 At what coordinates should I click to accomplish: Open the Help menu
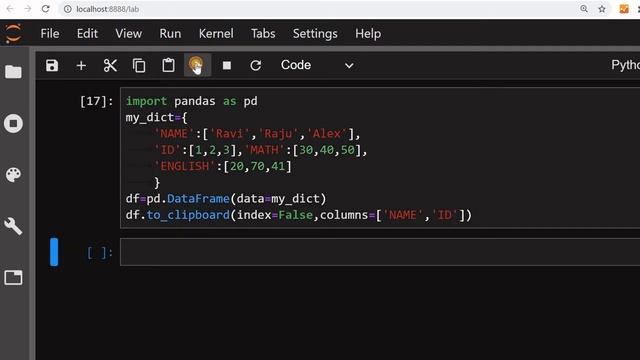(x=368, y=33)
